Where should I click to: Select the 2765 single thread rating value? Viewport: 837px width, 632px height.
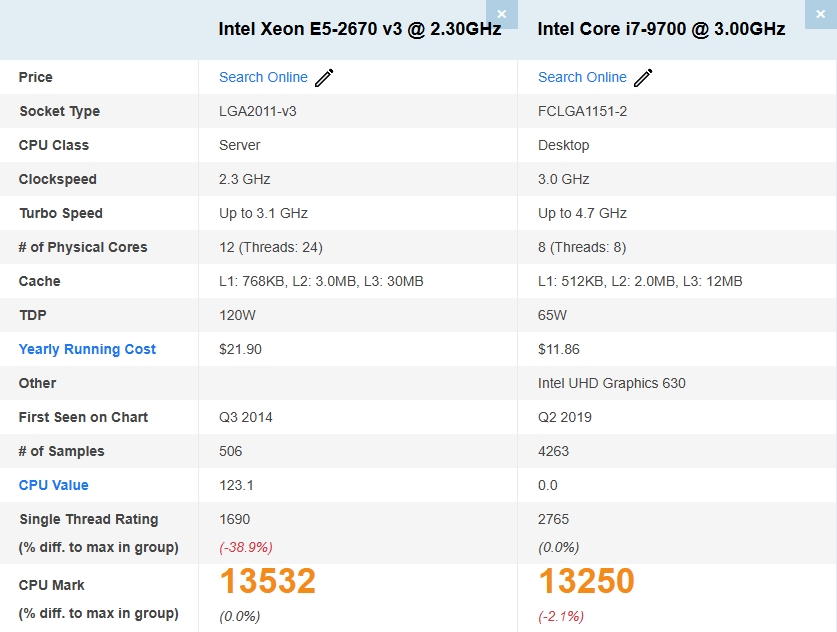click(x=554, y=519)
